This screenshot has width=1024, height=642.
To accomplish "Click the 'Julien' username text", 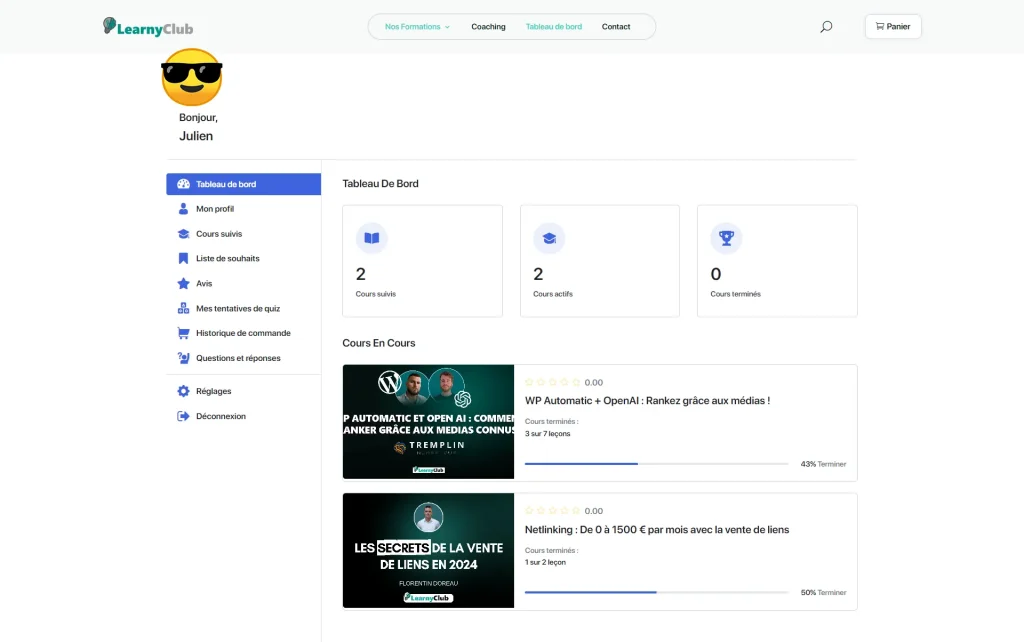I will point(196,136).
